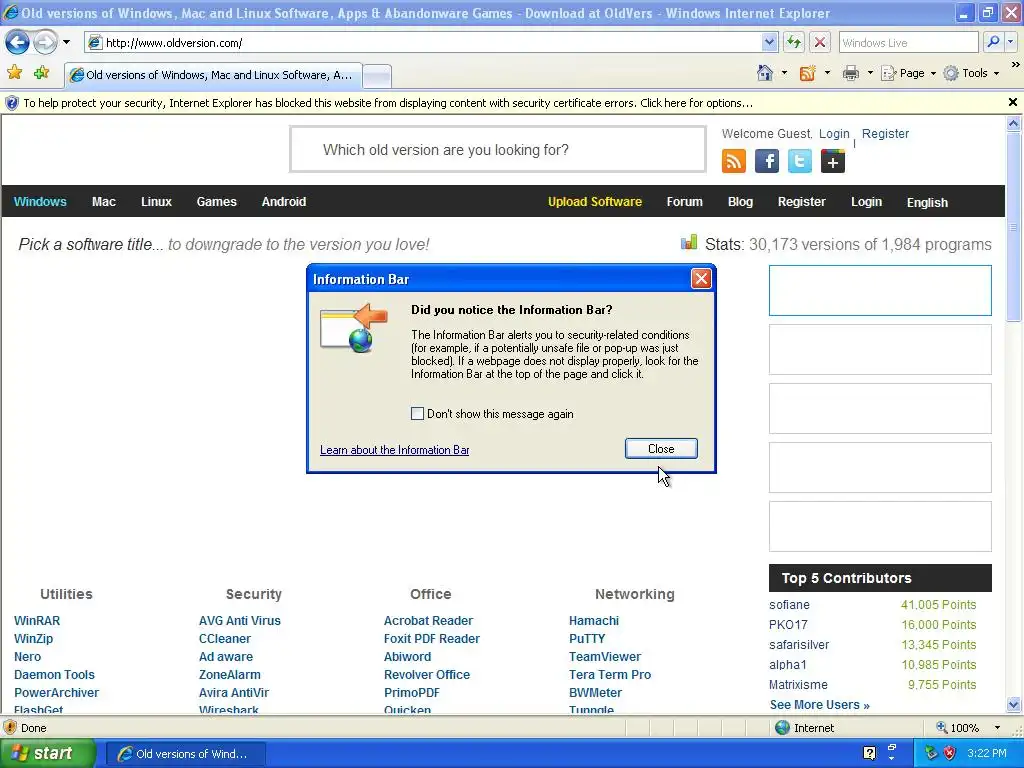The height and width of the screenshot is (768, 1024).
Task: Expand the toolbar overflow chevron
Action: tap(1015, 65)
